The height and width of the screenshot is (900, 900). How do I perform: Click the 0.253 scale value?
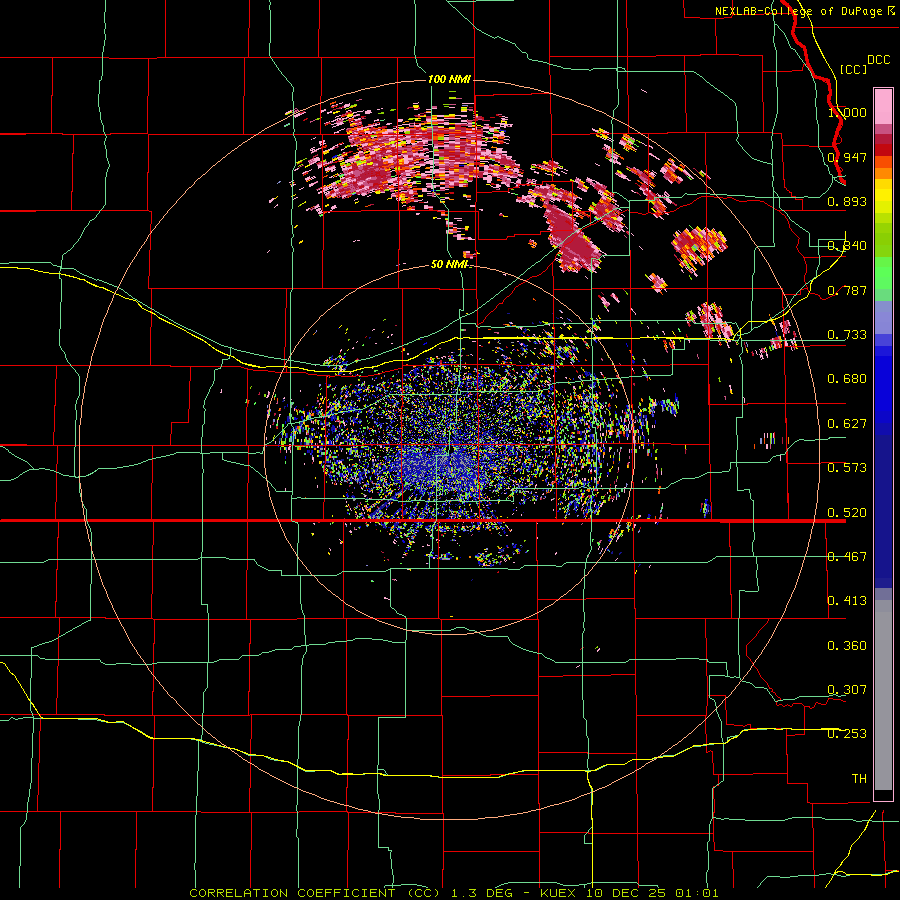coord(847,734)
